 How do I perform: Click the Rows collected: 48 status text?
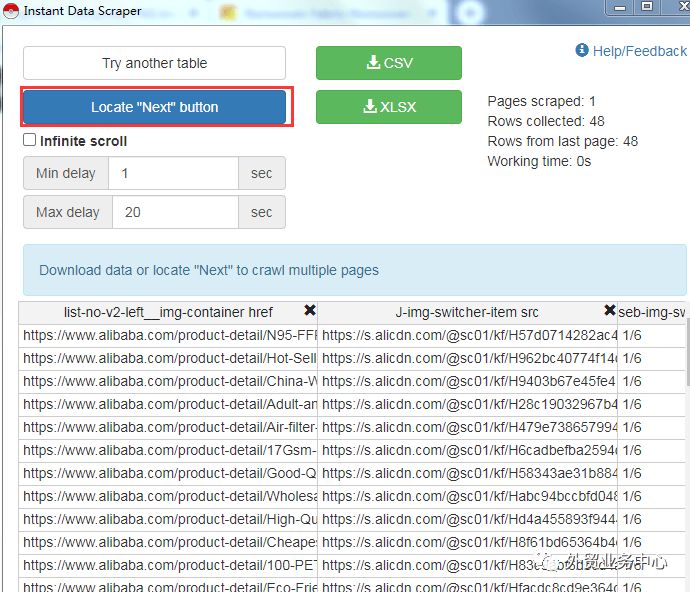(546, 121)
